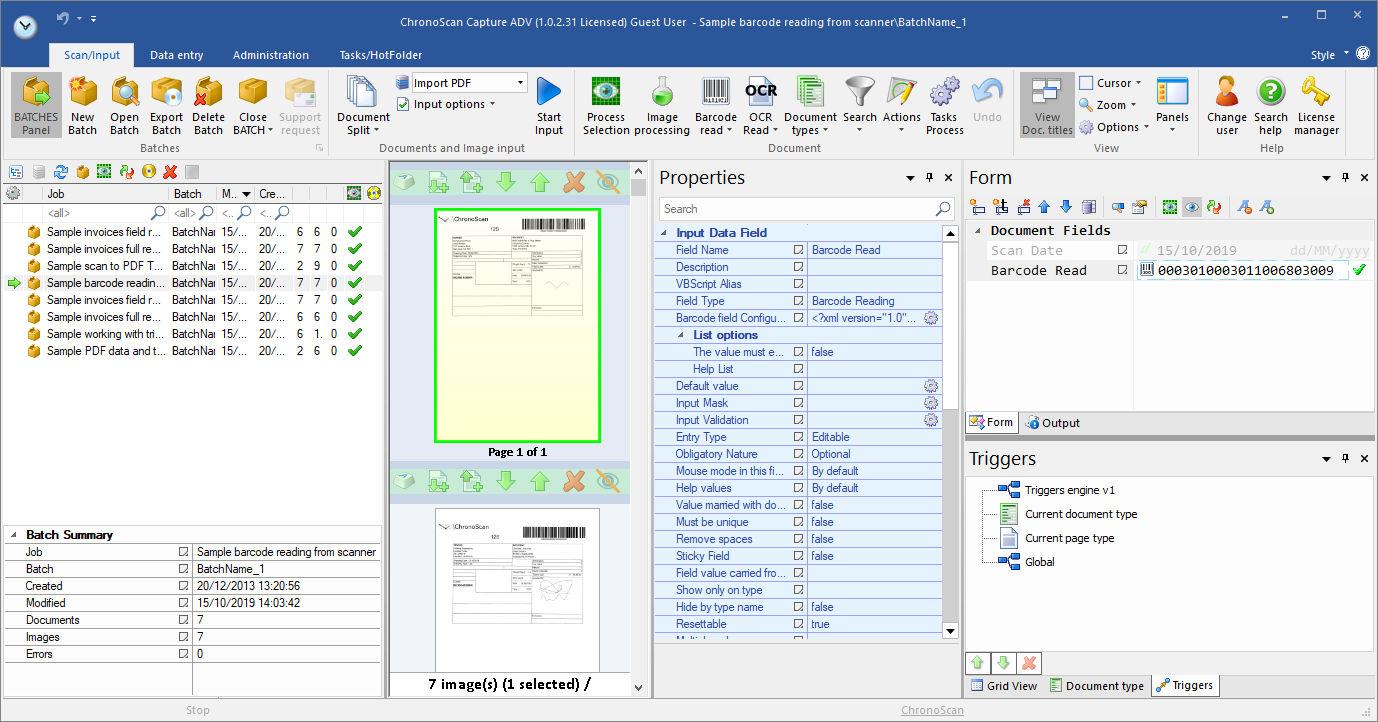This screenshot has width=1378, height=722.
Task: Open the License manager key icon
Action: (x=1316, y=93)
